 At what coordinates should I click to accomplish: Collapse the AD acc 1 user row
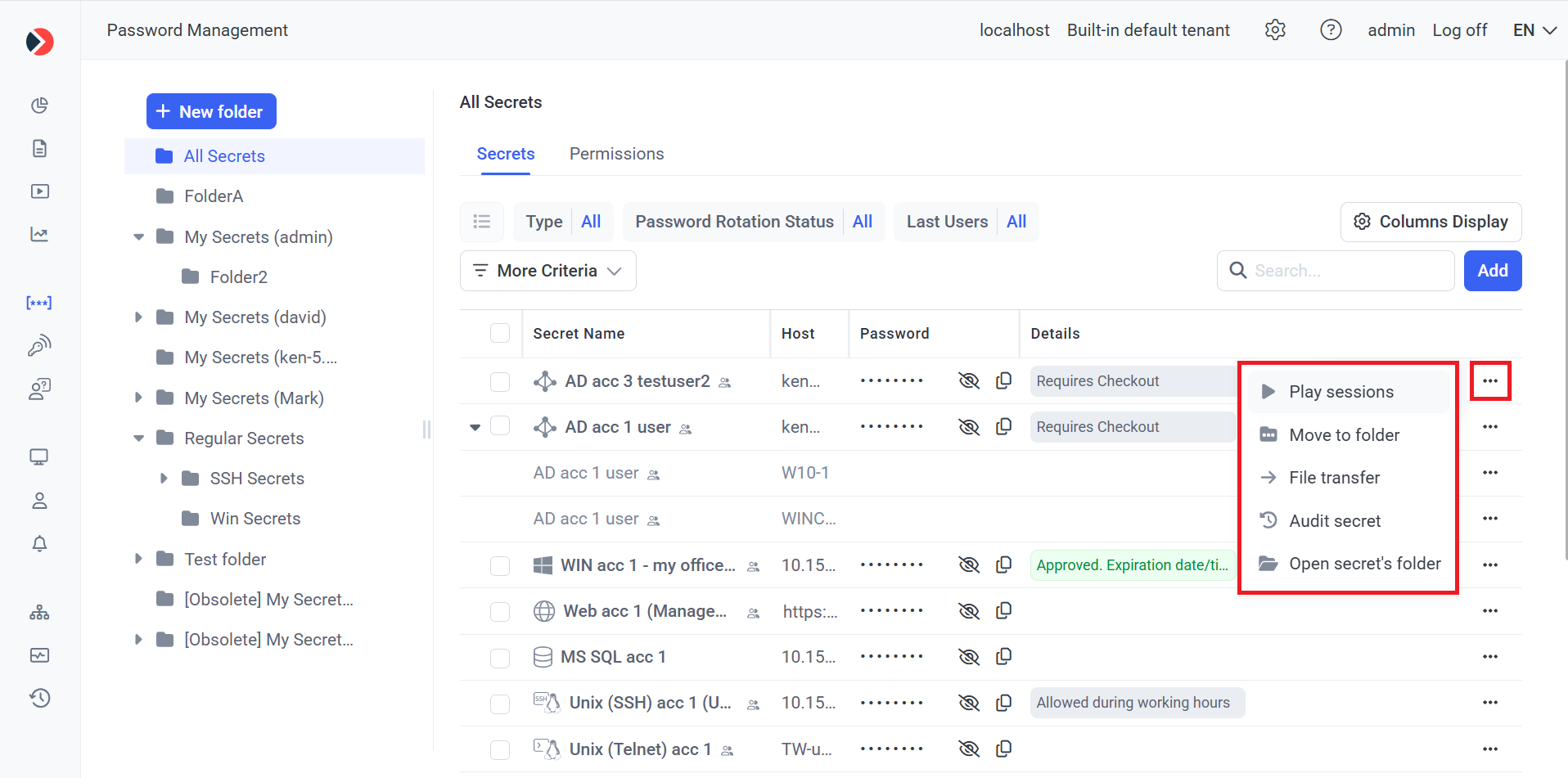475,427
